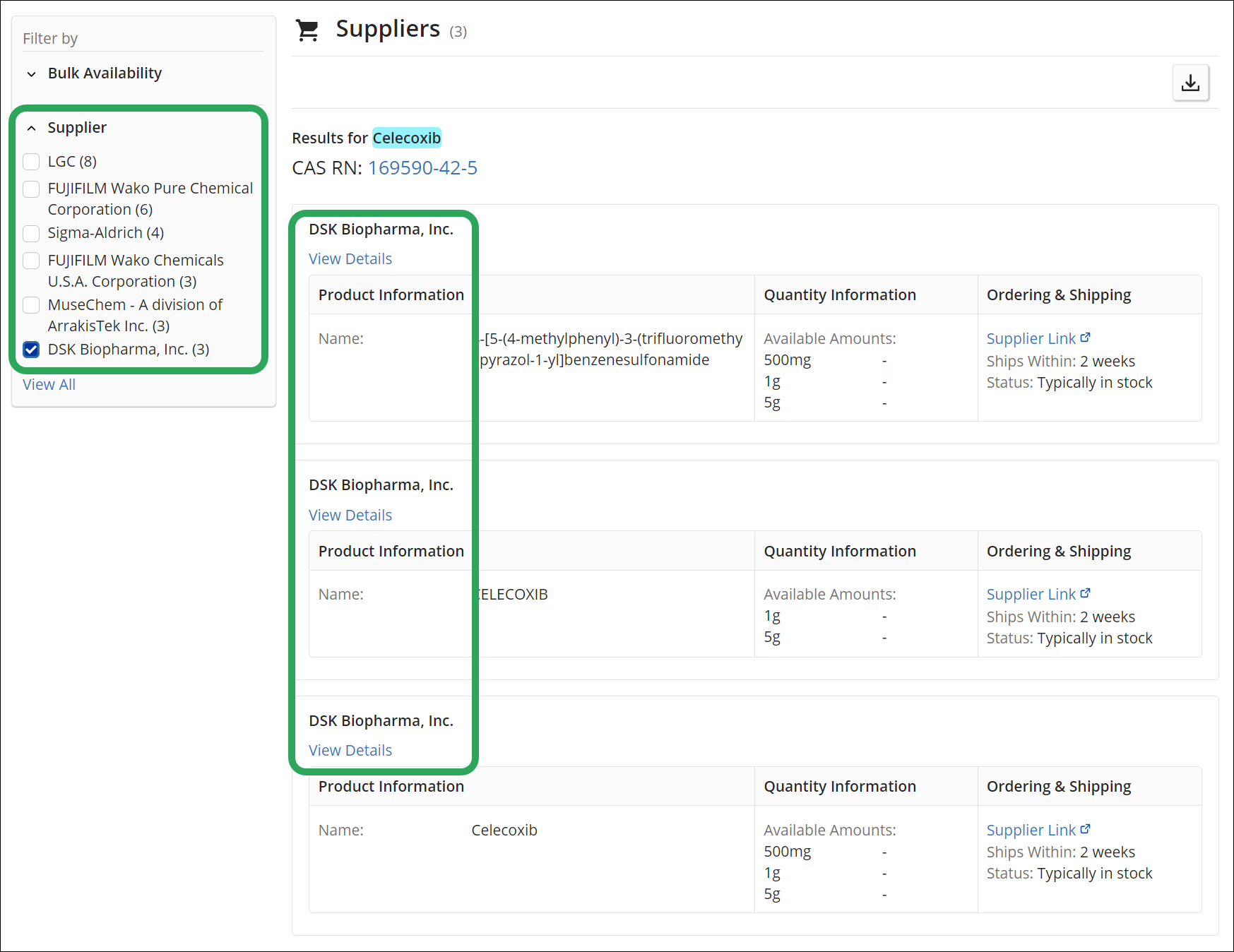Uncheck the DSK Biopharma, Inc. filter
This screenshot has width=1234, height=952.
pyautogui.click(x=31, y=350)
